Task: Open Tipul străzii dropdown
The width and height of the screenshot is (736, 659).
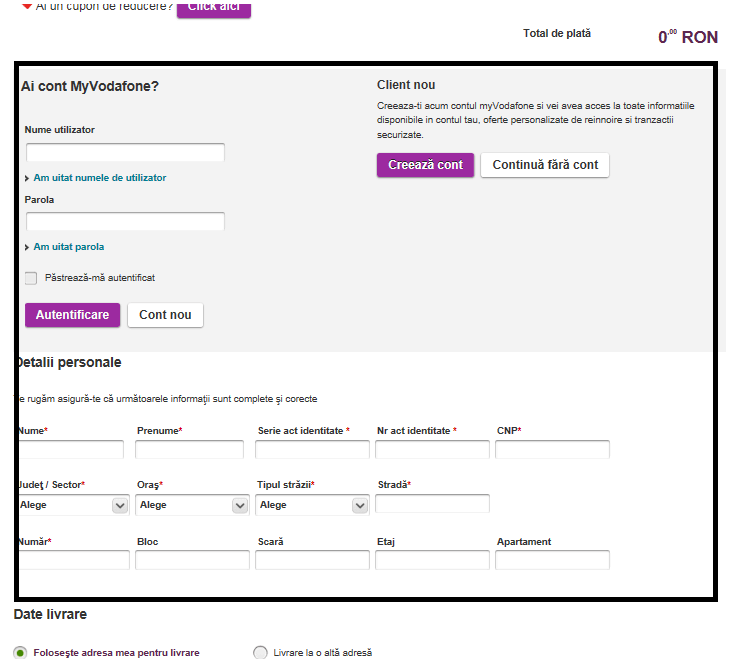Action: tap(312, 505)
